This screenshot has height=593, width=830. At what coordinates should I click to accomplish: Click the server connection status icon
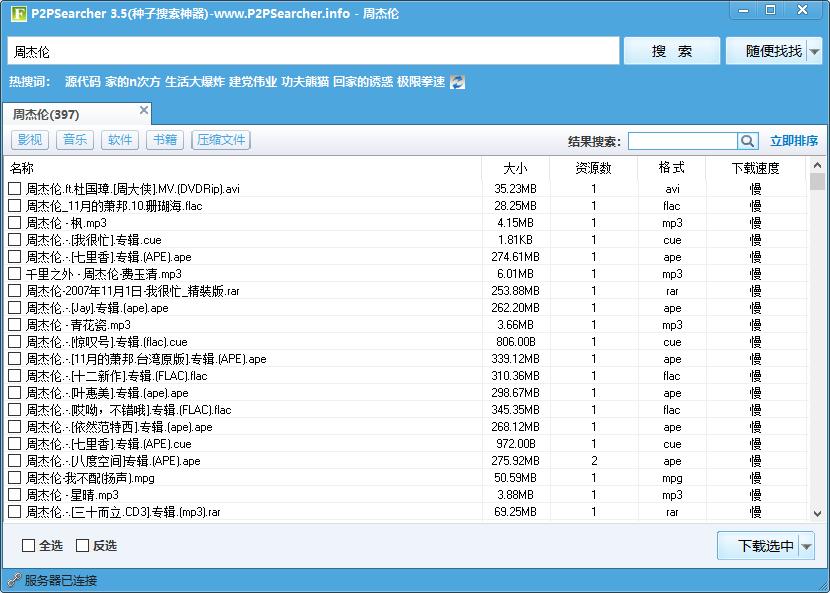(14, 580)
